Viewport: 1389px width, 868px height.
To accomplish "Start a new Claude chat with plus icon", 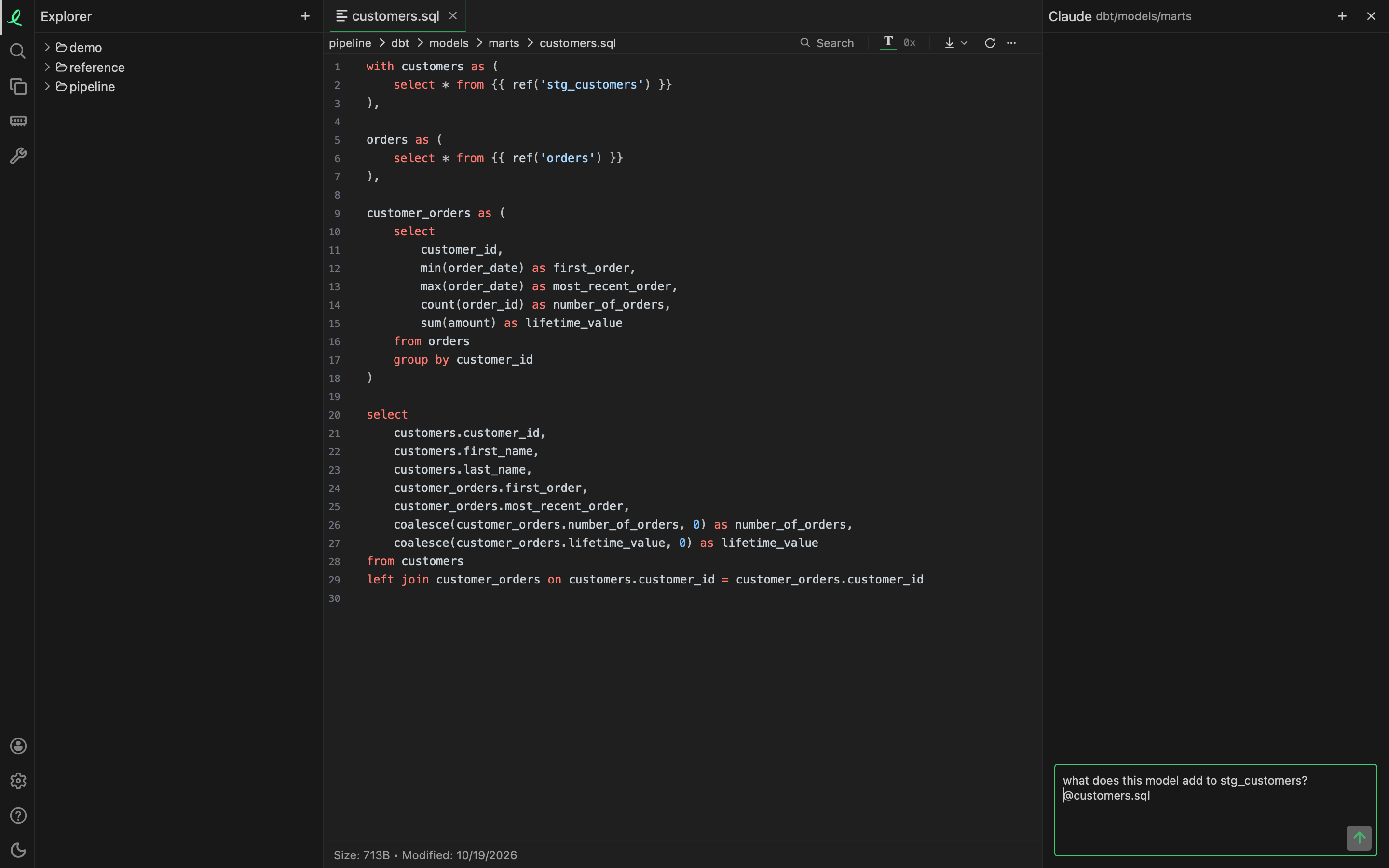I will [1342, 16].
